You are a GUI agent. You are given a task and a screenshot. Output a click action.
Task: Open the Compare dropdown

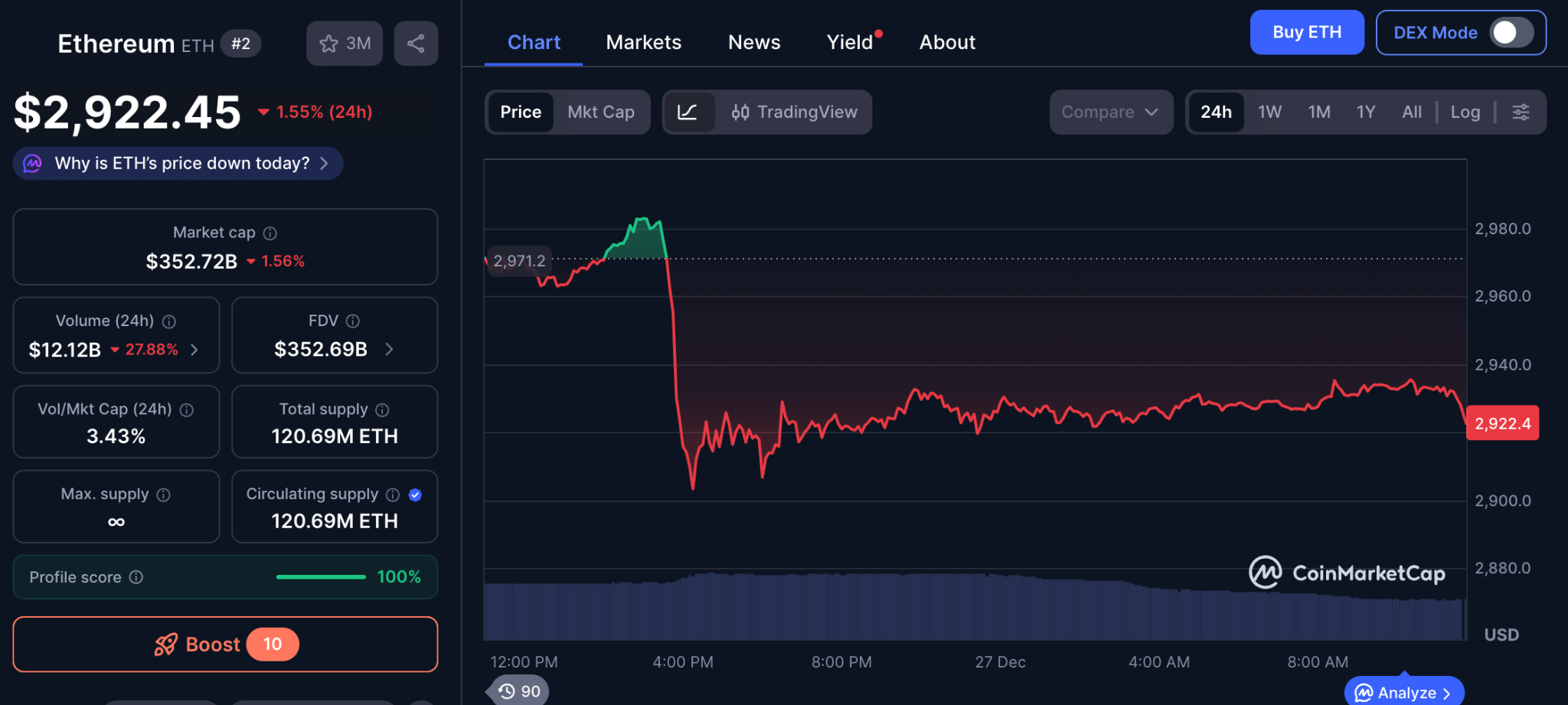[x=1110, y=113]
